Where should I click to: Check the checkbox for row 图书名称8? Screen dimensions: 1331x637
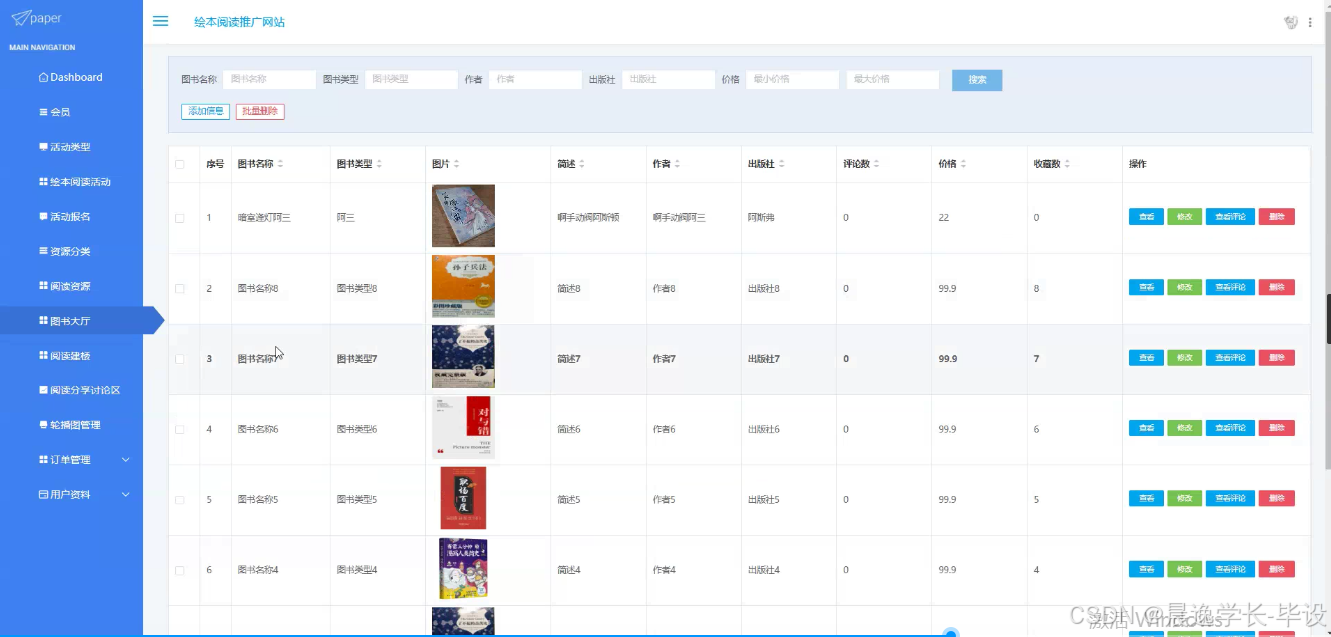[180, 288]
